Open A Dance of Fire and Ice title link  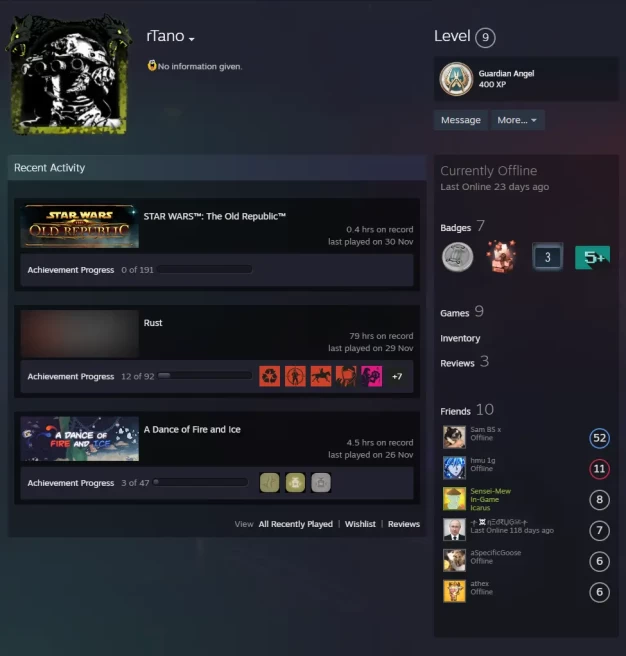pos(192,430)
